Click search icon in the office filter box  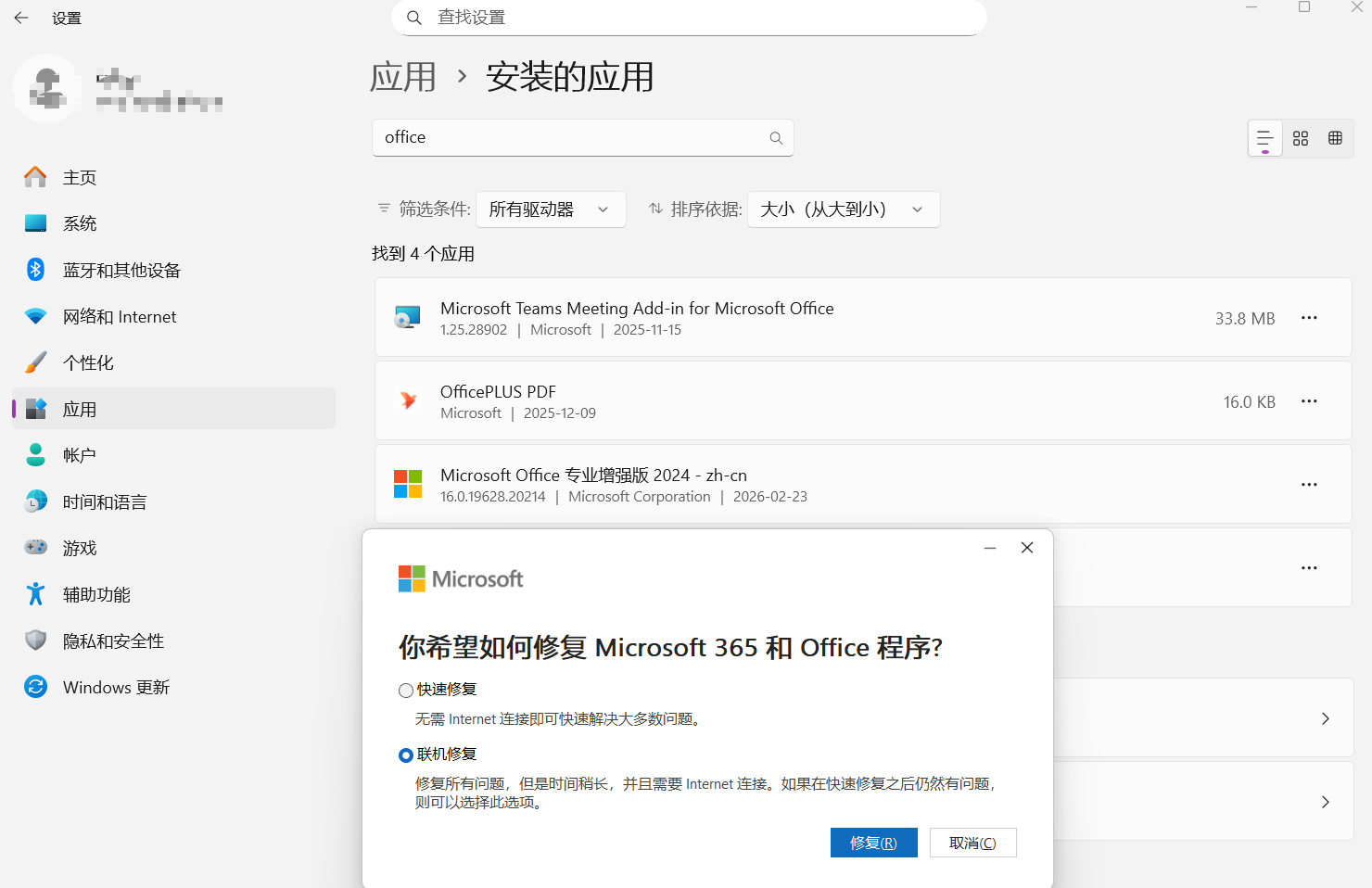776,138
